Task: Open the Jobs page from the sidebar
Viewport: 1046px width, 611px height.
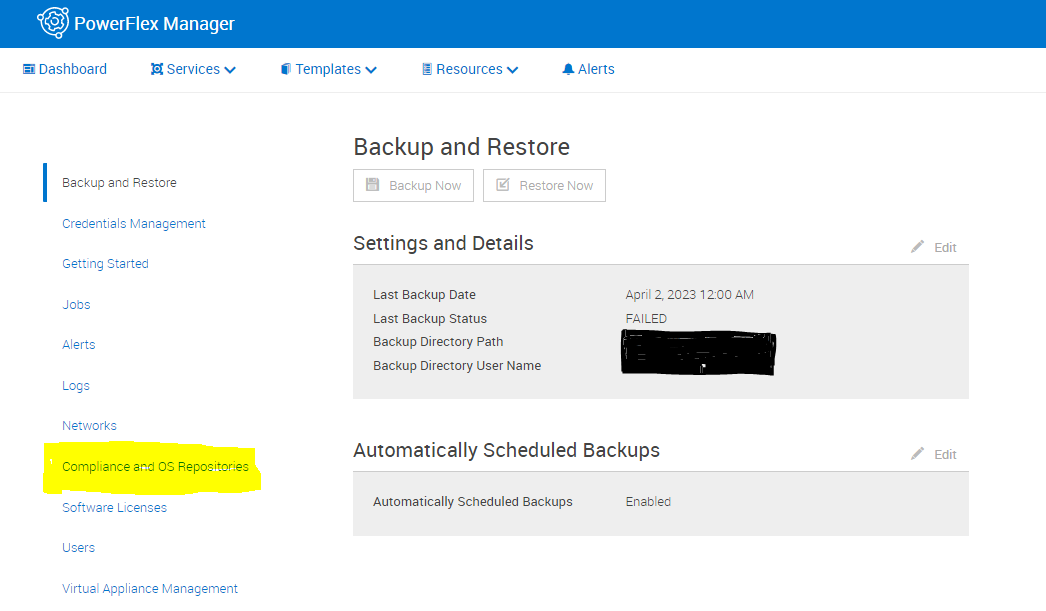Action: click(x=76, y=304)
